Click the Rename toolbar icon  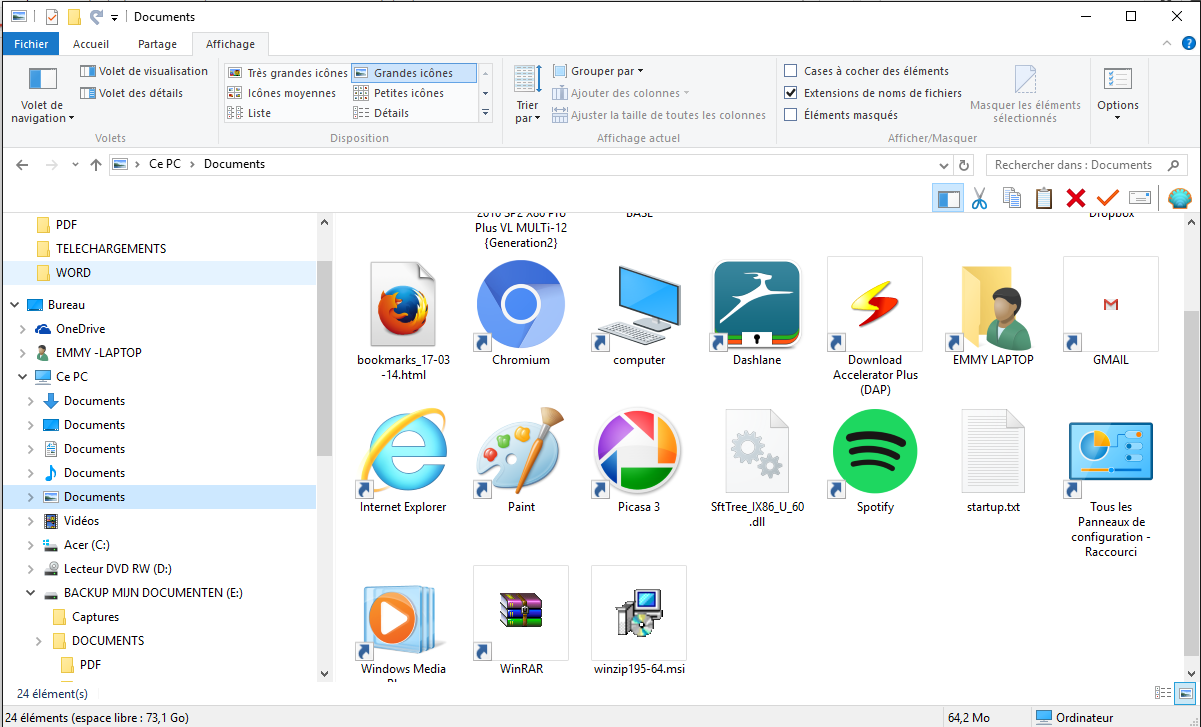point(1140,198)
